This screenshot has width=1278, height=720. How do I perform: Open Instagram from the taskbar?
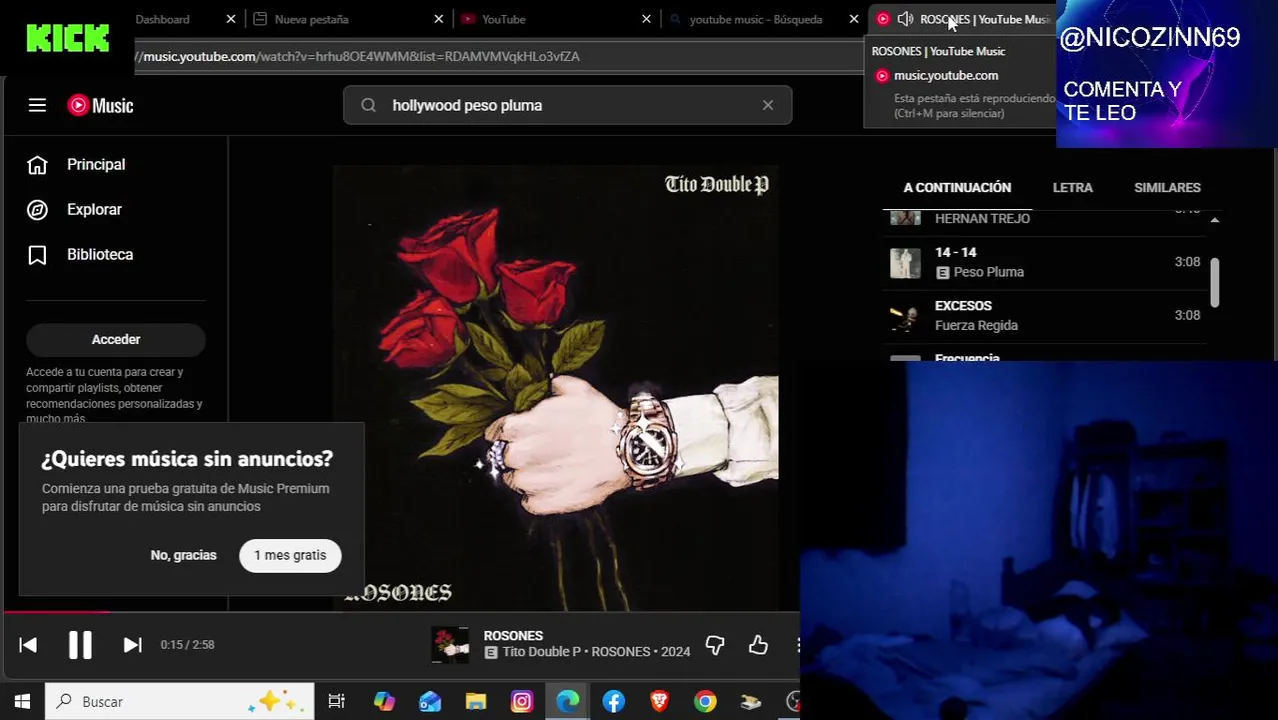pyautogui.click(x=522, y=702)
